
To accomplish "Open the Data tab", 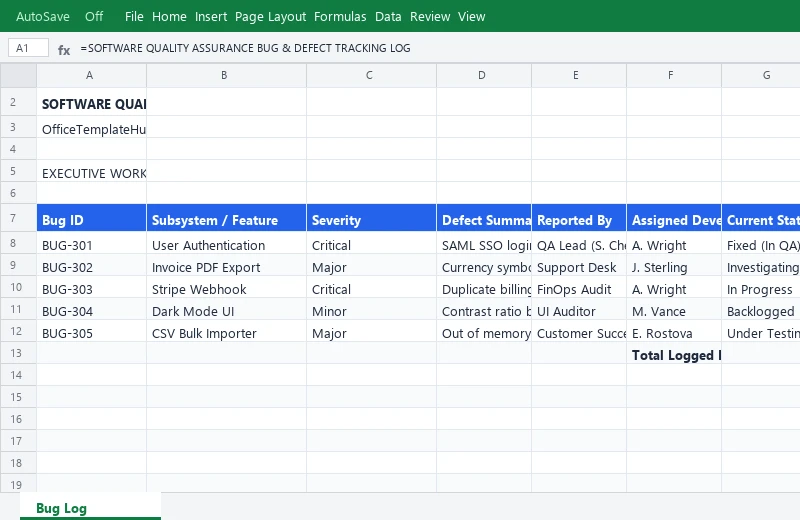I will (x=388, y=16).
